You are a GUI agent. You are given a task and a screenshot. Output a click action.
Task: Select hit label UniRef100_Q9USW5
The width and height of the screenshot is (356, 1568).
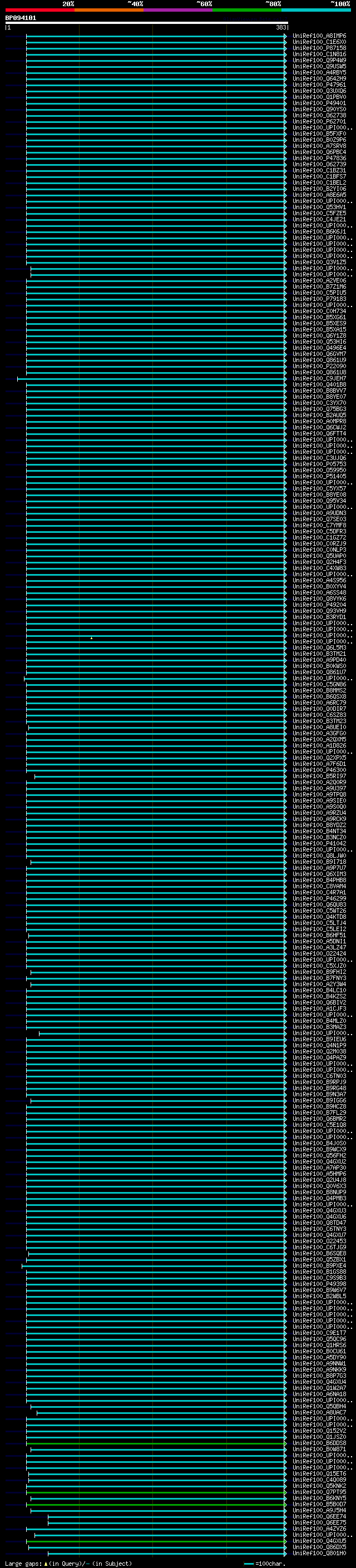(x=319, y=67)
